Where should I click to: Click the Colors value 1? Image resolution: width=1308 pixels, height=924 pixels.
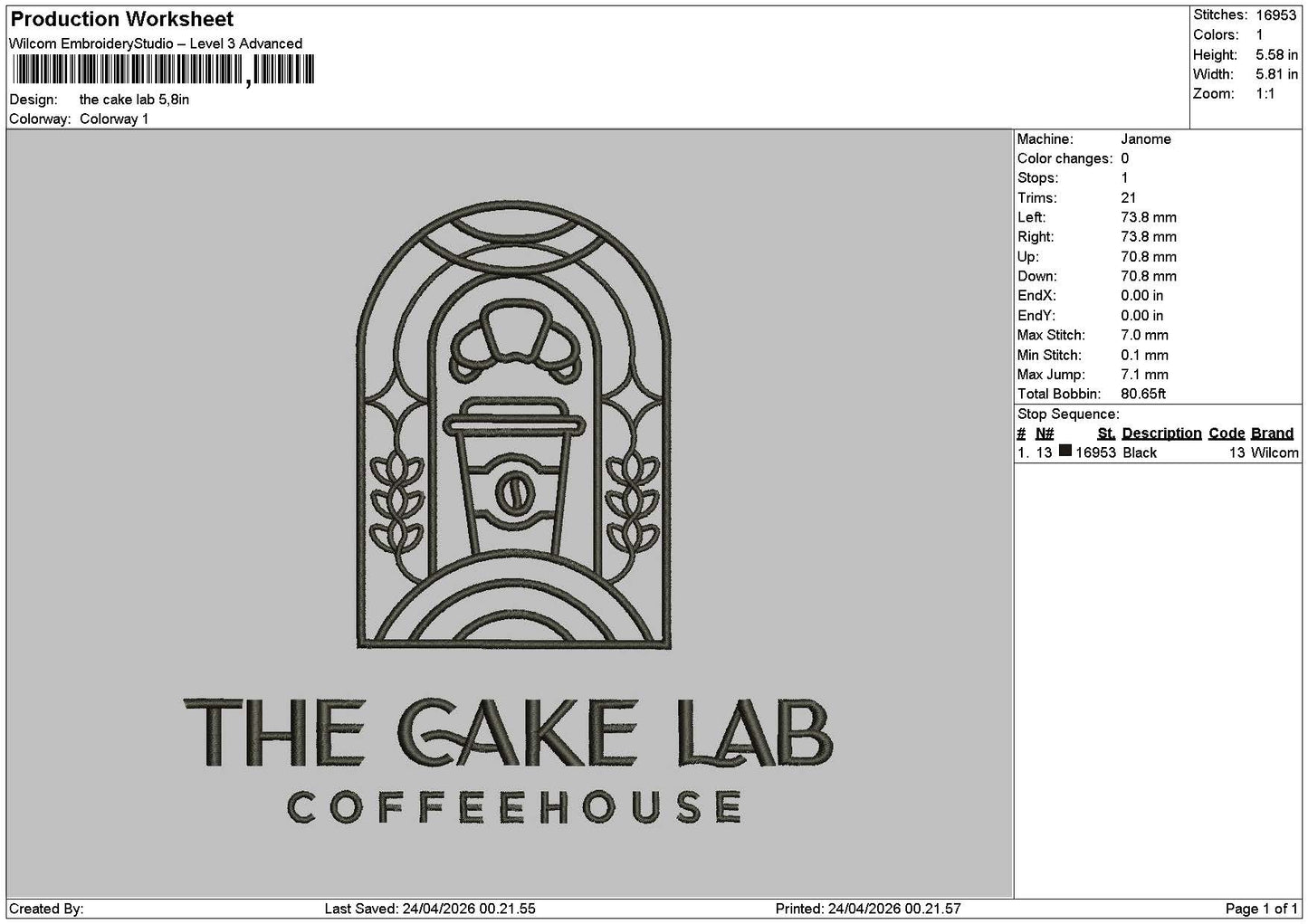pyautogui.click(x=1259, y=34)
